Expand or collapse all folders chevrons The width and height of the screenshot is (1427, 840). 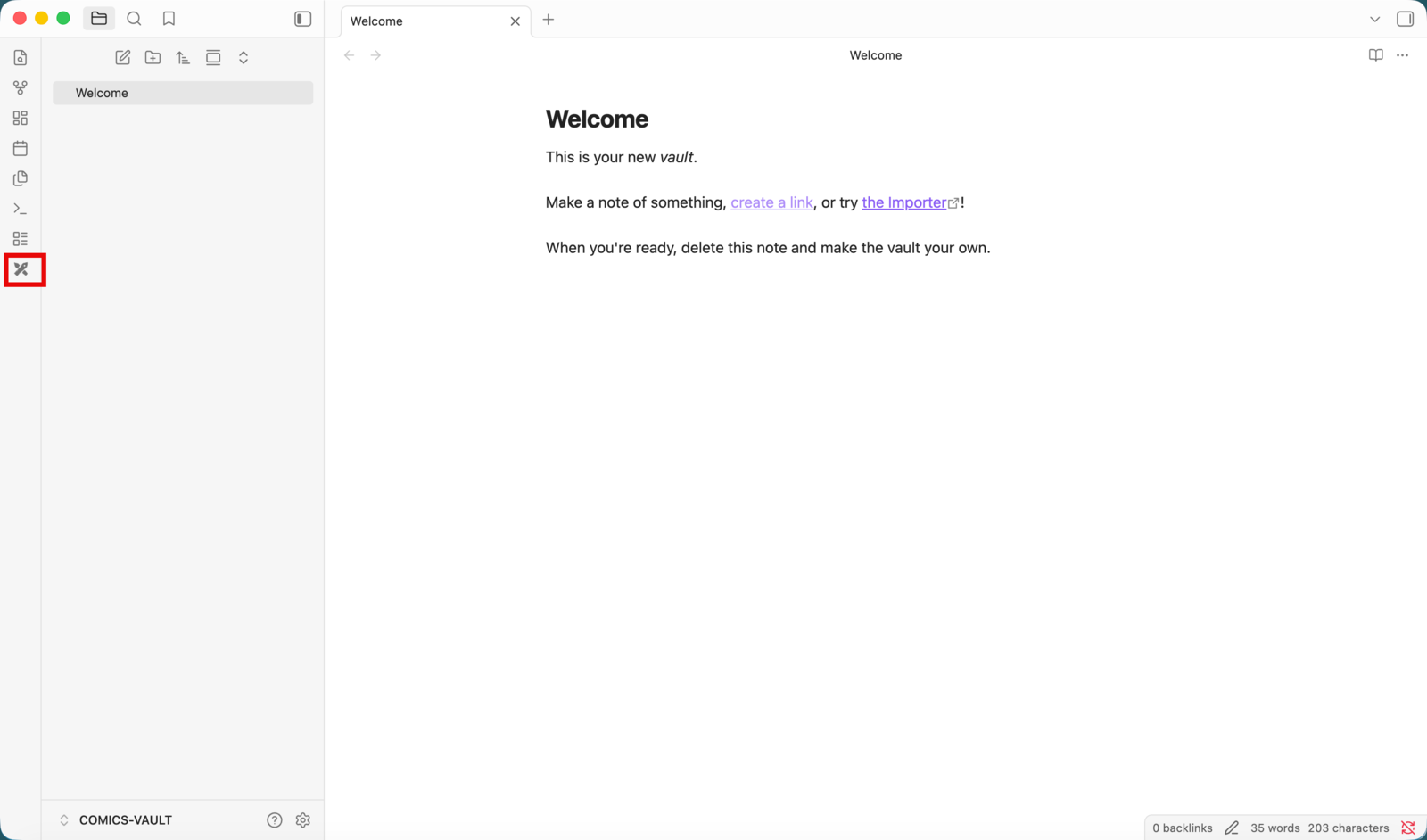[243, 58]
